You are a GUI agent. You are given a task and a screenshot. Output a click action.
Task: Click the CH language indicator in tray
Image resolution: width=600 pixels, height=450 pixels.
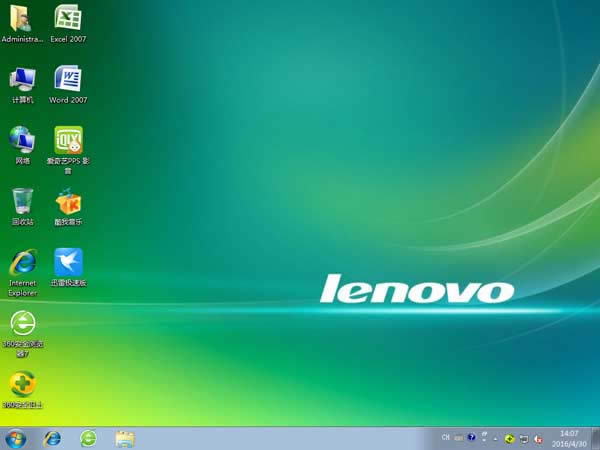coord(446,438)
